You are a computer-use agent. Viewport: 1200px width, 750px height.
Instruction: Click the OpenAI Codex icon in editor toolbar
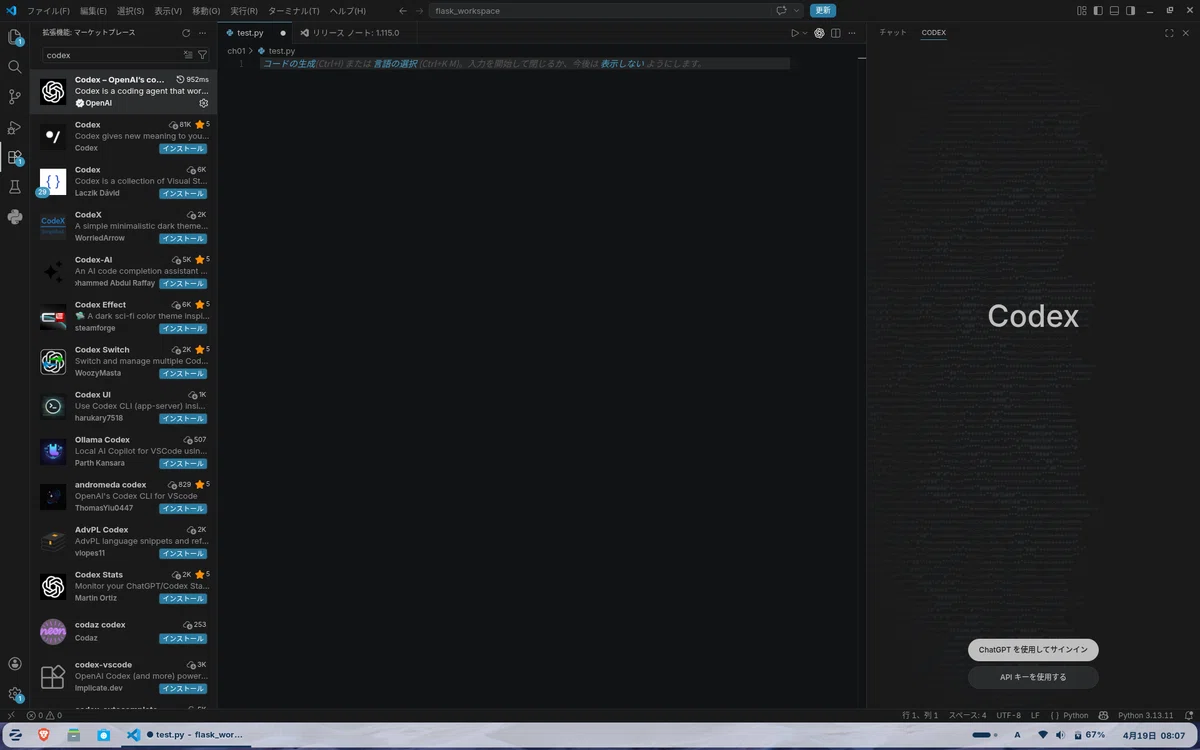tap(819, 33)
